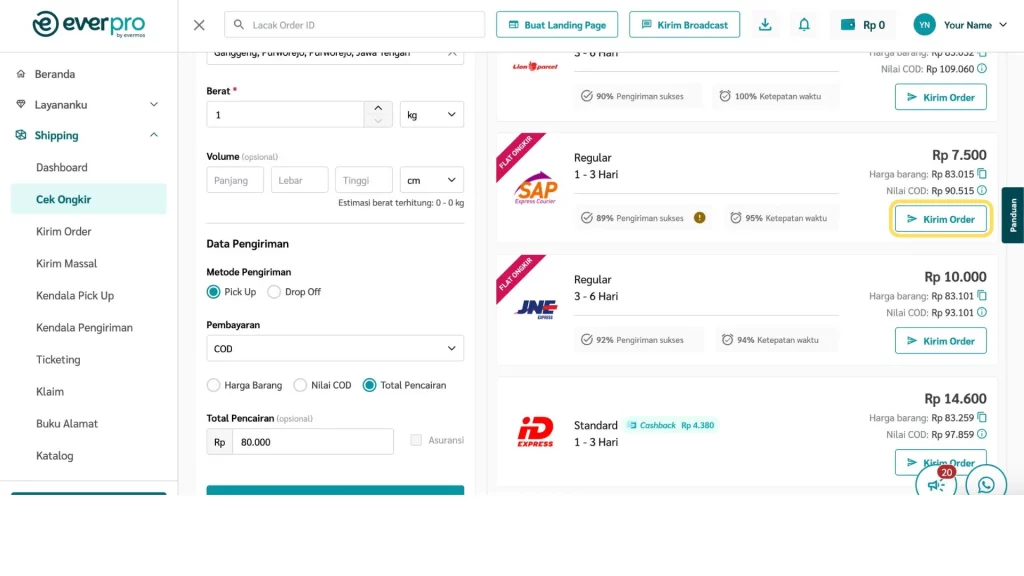The image size is (1024, 576).
Task: Click Kirim Order for JNE Regular
Action: tap(940, 341)
